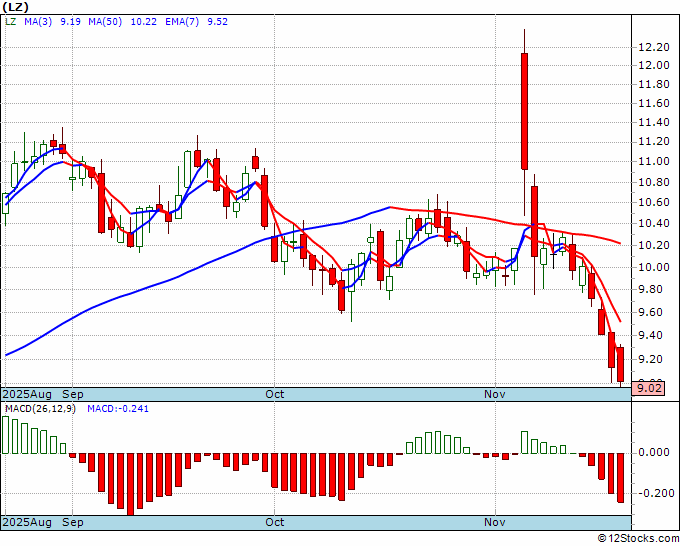Click the MA(3) value 9.19

pyautogui.click(x=70, y=22)
